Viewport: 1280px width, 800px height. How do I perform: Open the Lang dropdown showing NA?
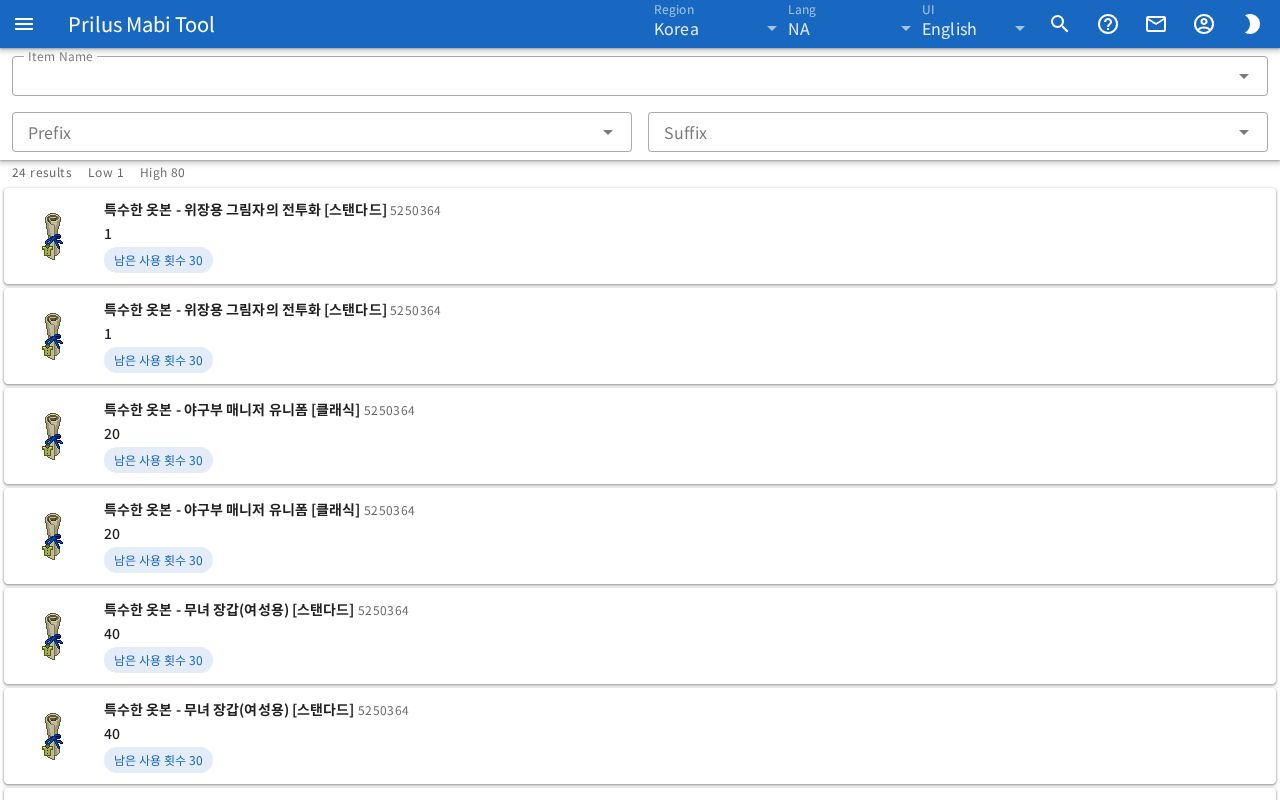850,24
